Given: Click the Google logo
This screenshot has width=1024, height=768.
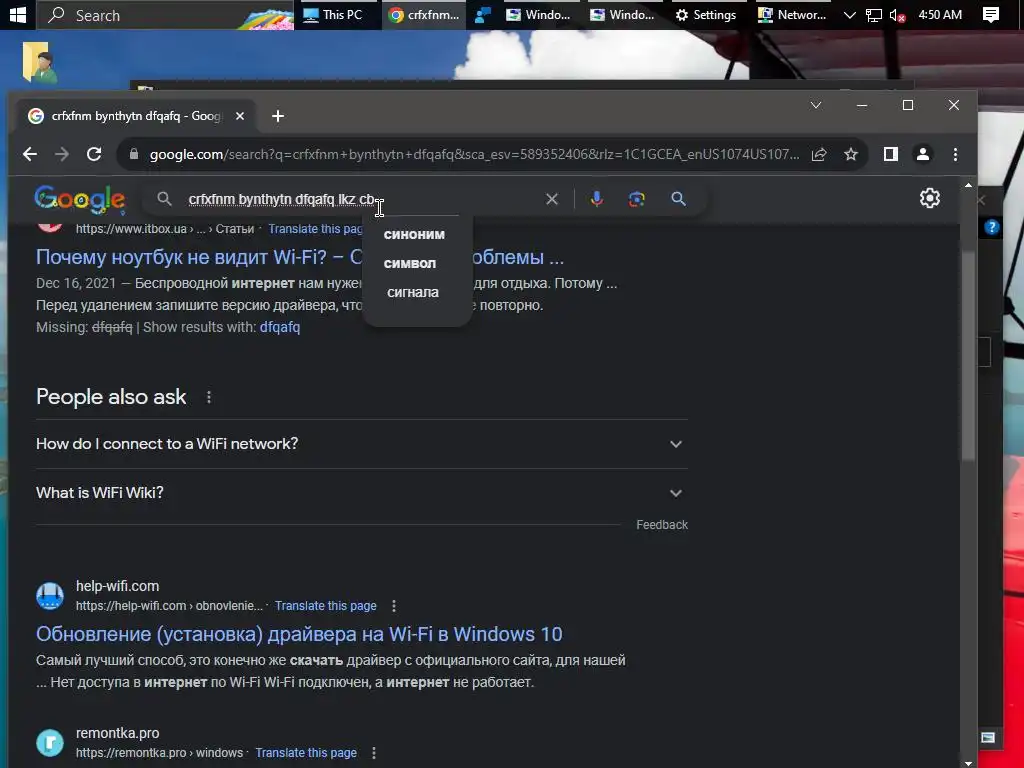Looking at the screenshot, I should click(x=80, y=199).
